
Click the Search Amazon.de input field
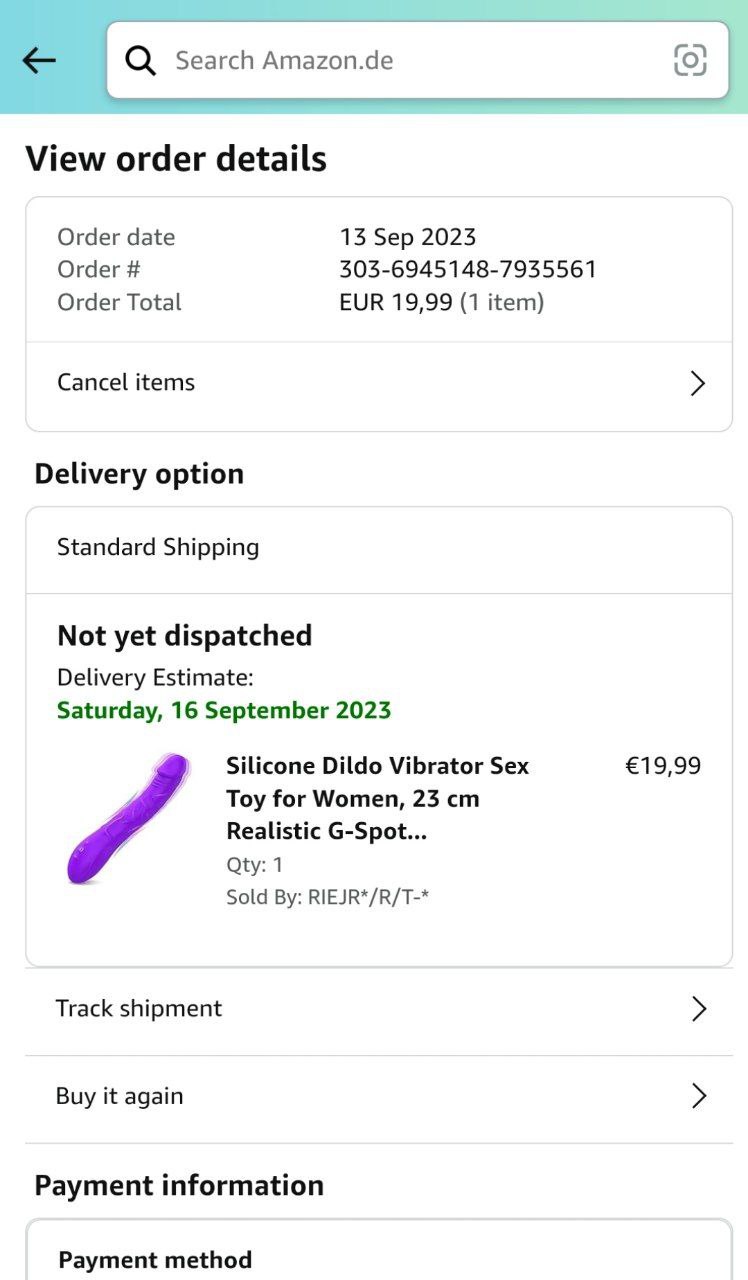pos(400,61)
